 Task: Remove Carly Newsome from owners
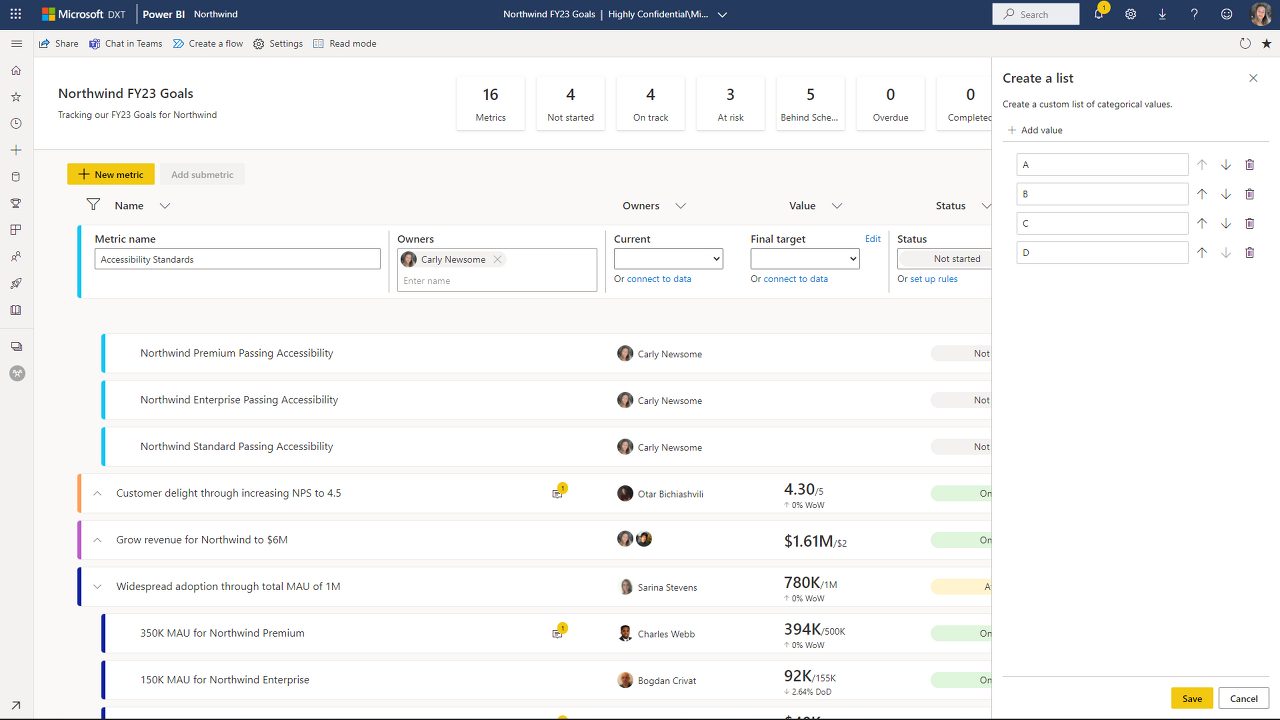tap(497, 259)
